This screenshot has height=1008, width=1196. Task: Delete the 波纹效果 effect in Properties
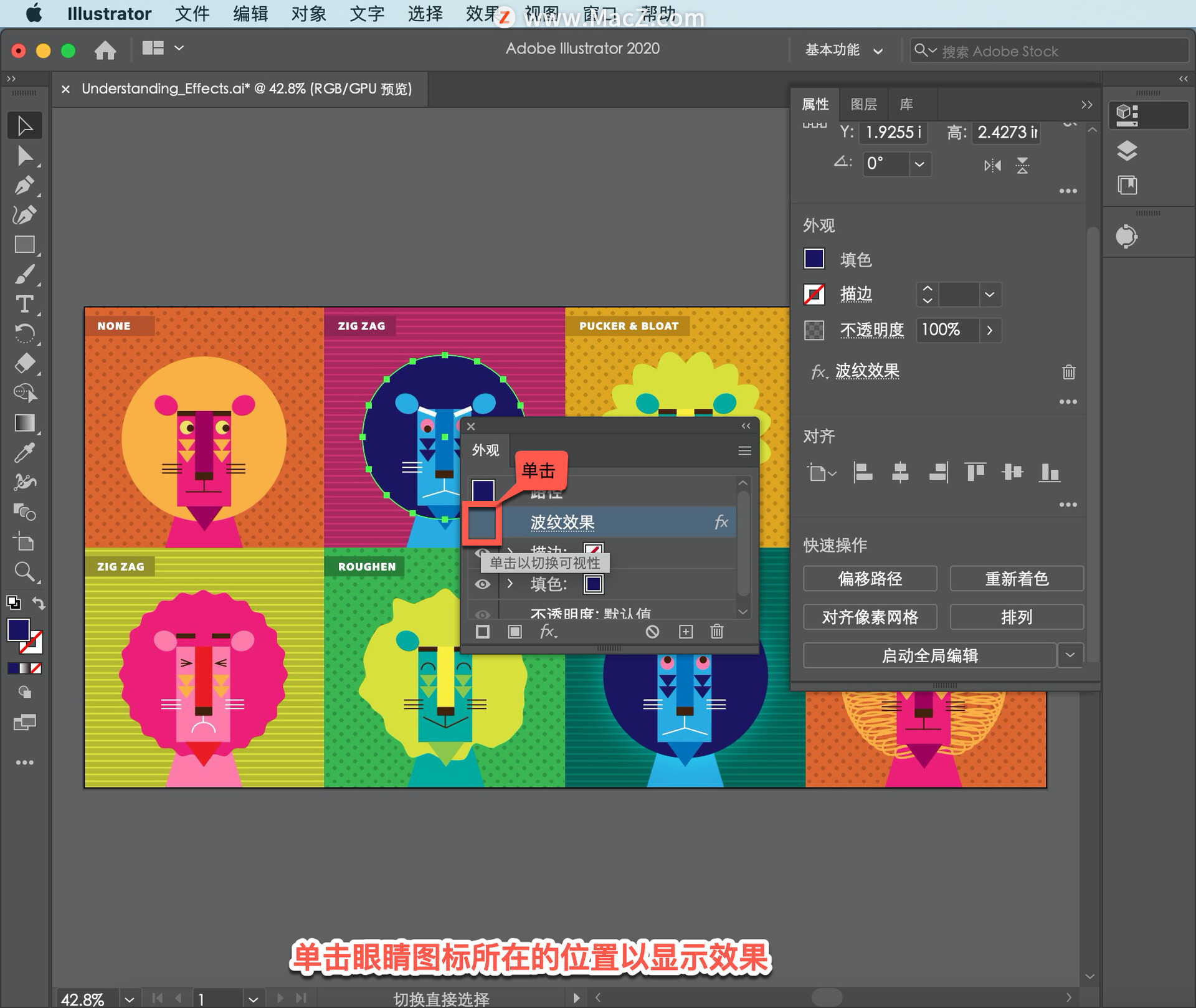pos(1068,372)
